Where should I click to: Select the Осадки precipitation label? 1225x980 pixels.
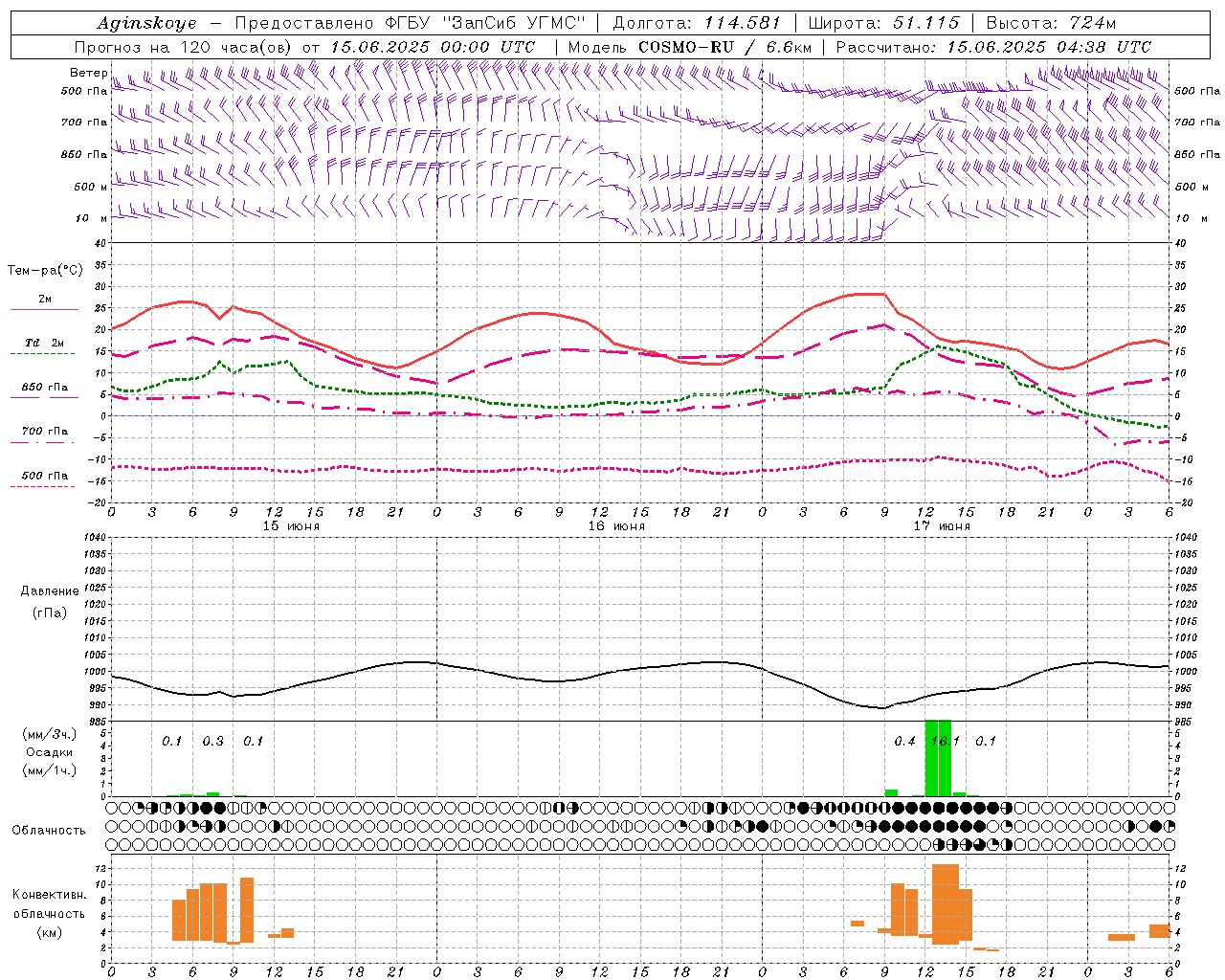[50, 752]
